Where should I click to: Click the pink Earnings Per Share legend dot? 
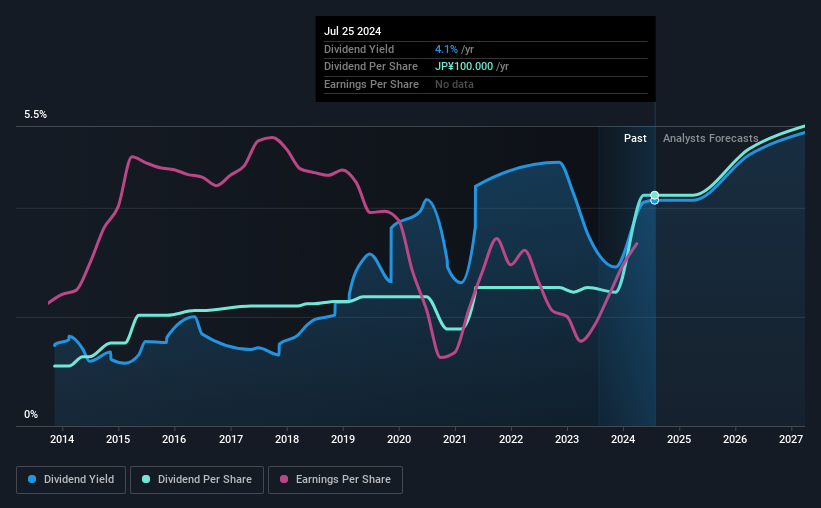click(x=284, y=479)
